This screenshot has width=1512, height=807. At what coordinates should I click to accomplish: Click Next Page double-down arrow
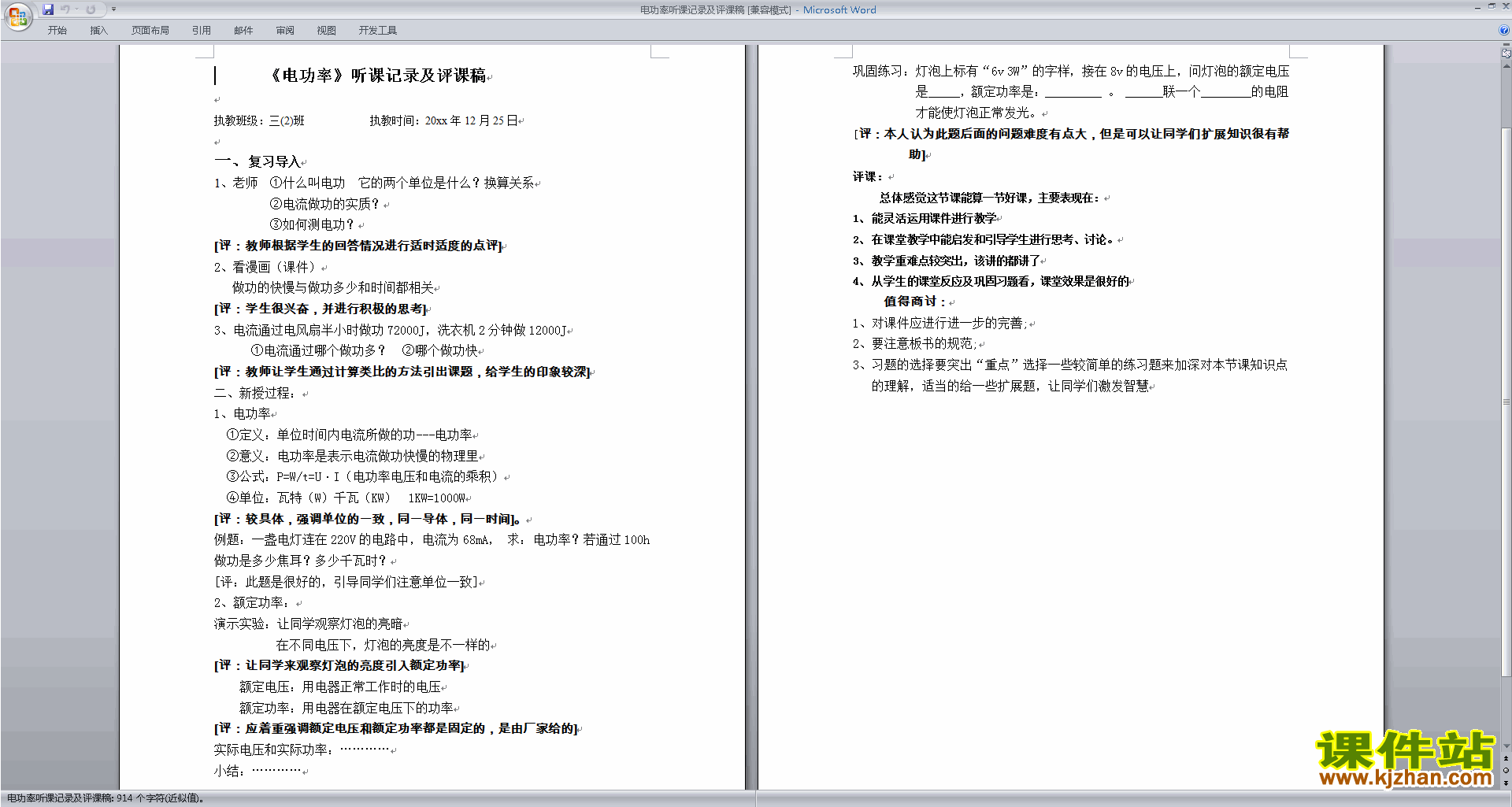pos(1506,783)
